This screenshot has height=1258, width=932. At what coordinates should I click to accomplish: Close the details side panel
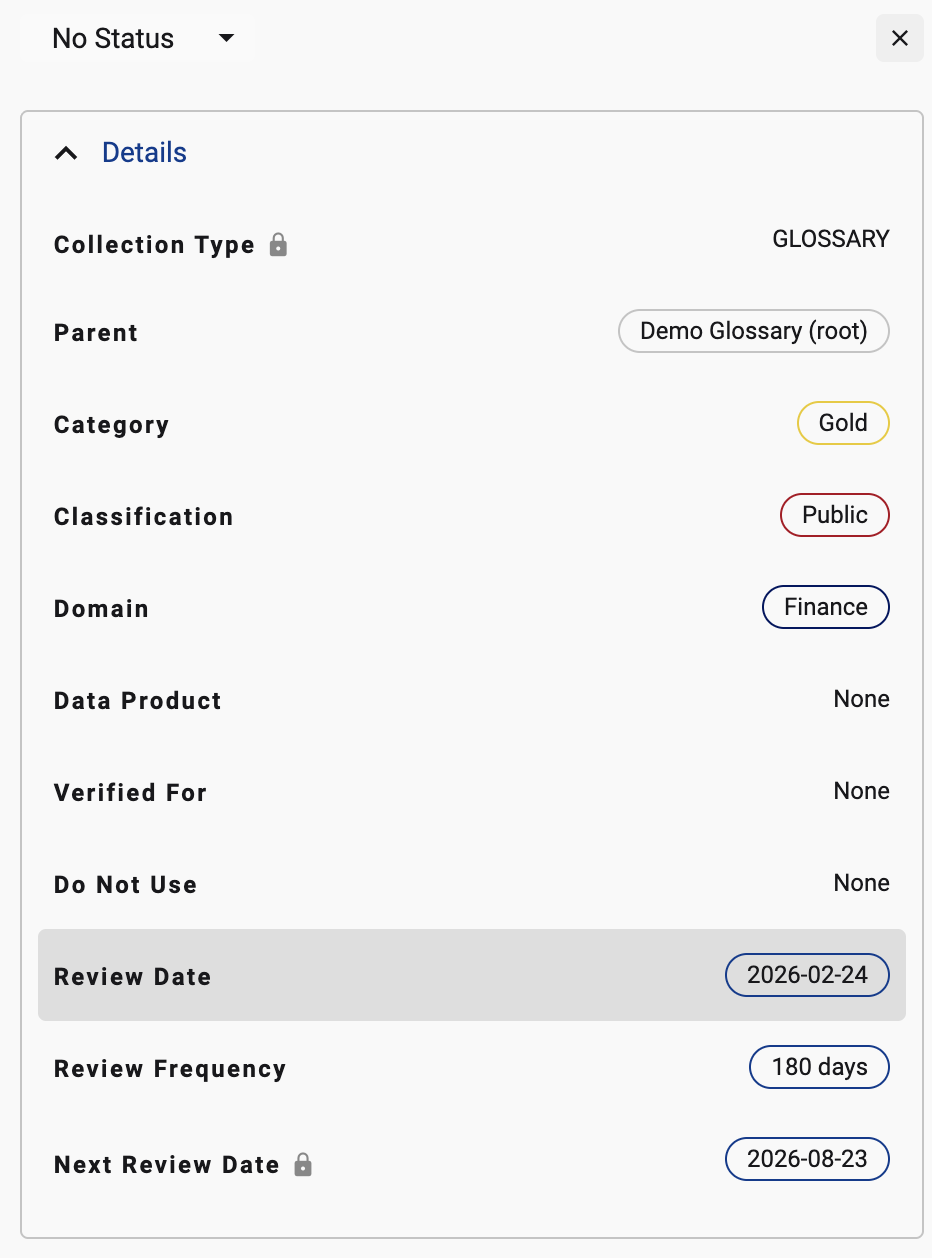click(x=899, y=39)
